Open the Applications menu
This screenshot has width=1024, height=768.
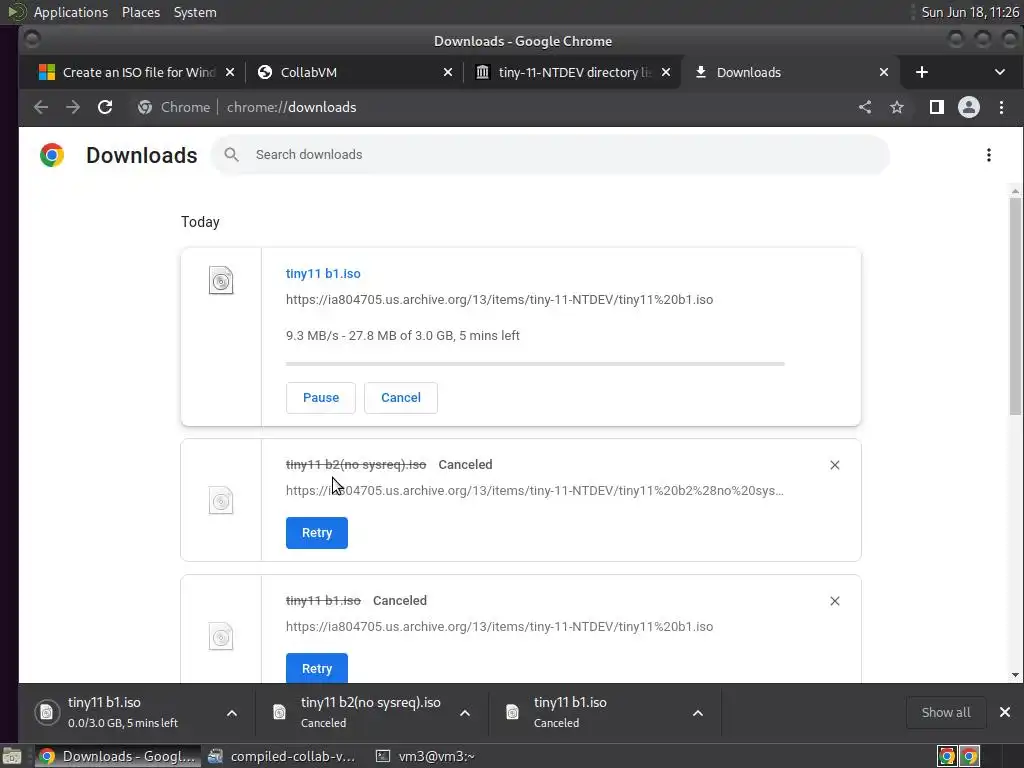[71, 12]
